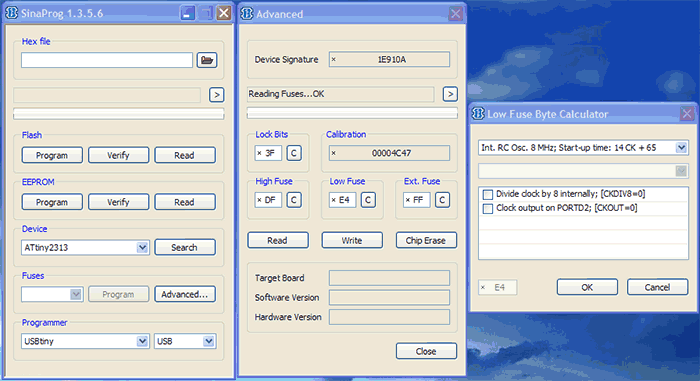700x381 pixels.
Task: Close the Advanced window via X
Action: coord(455,14)
